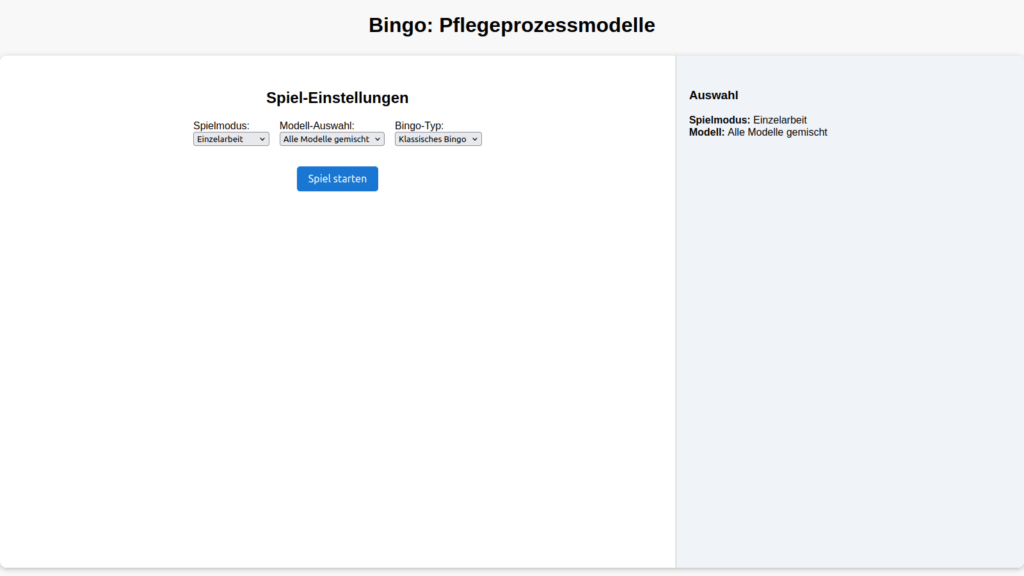Click the Bingo-Typ label text
This screenshot has height=576, width=1024.
point(419,126)
